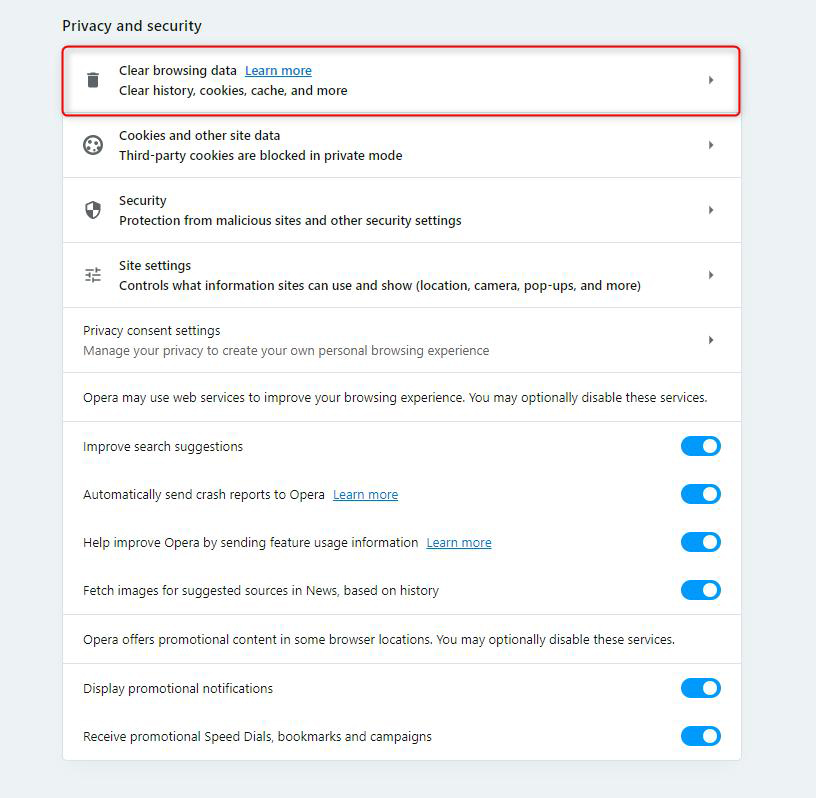Click Learn more next to feature usage information
Screen dimensions: 816x798
point(458,542)
